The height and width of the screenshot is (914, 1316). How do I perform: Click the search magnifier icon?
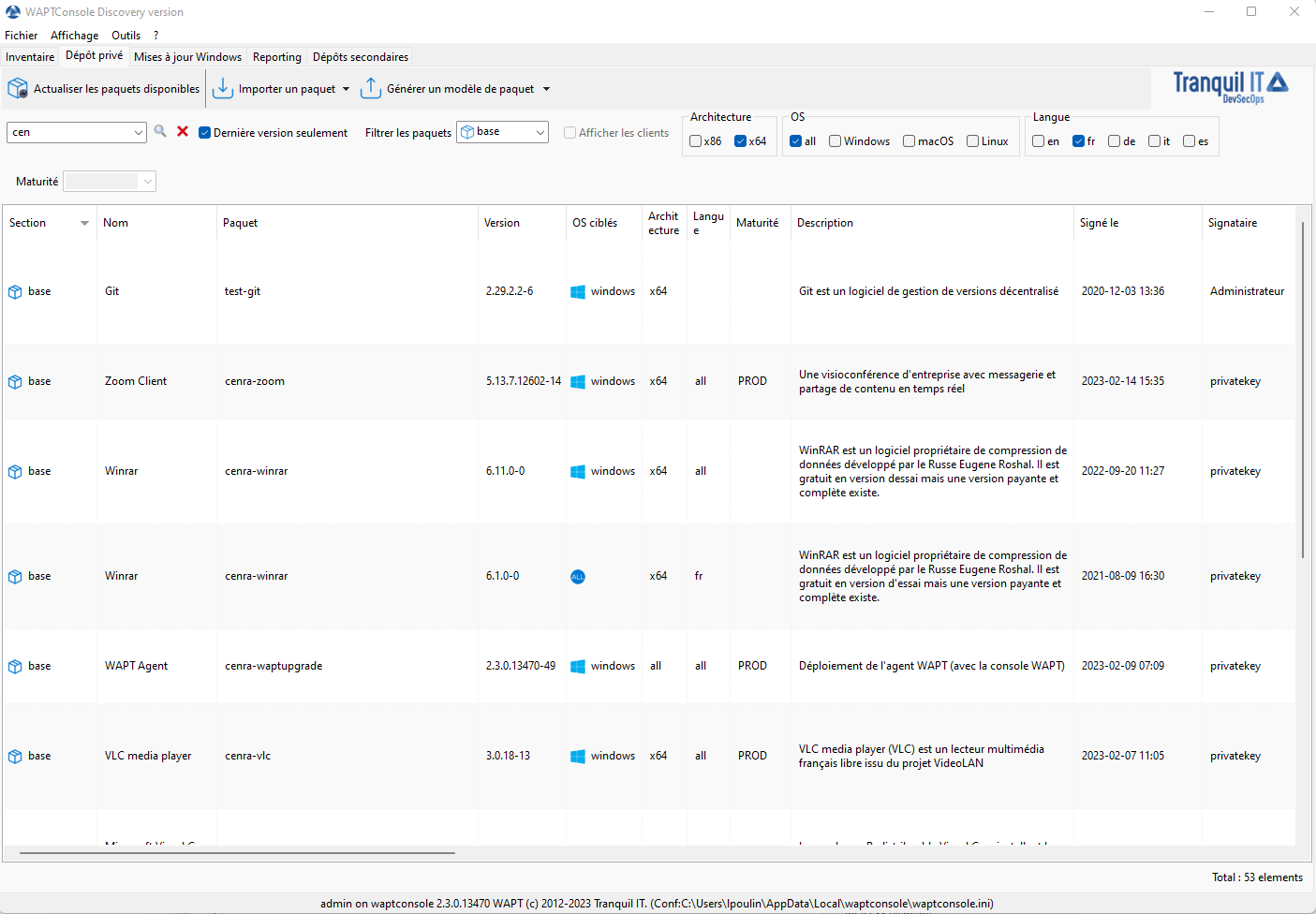(x=160, y=131)
